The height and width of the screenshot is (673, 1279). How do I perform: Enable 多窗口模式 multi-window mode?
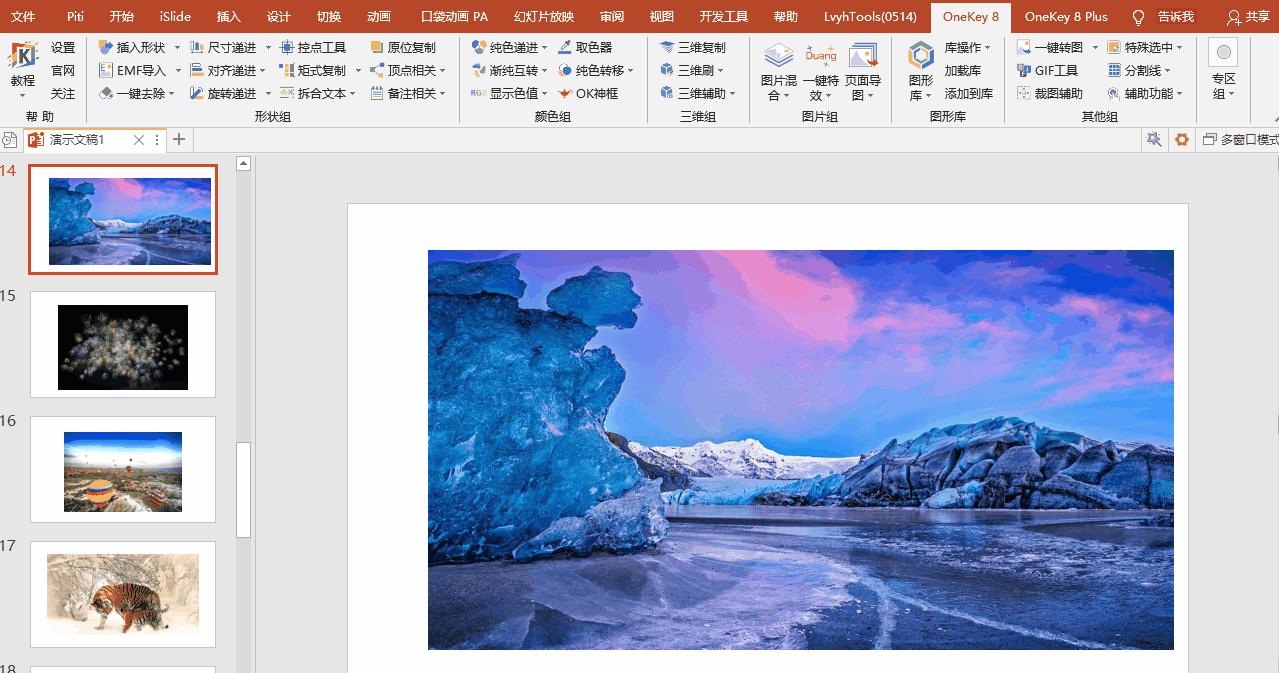(x=1240, y=140)
